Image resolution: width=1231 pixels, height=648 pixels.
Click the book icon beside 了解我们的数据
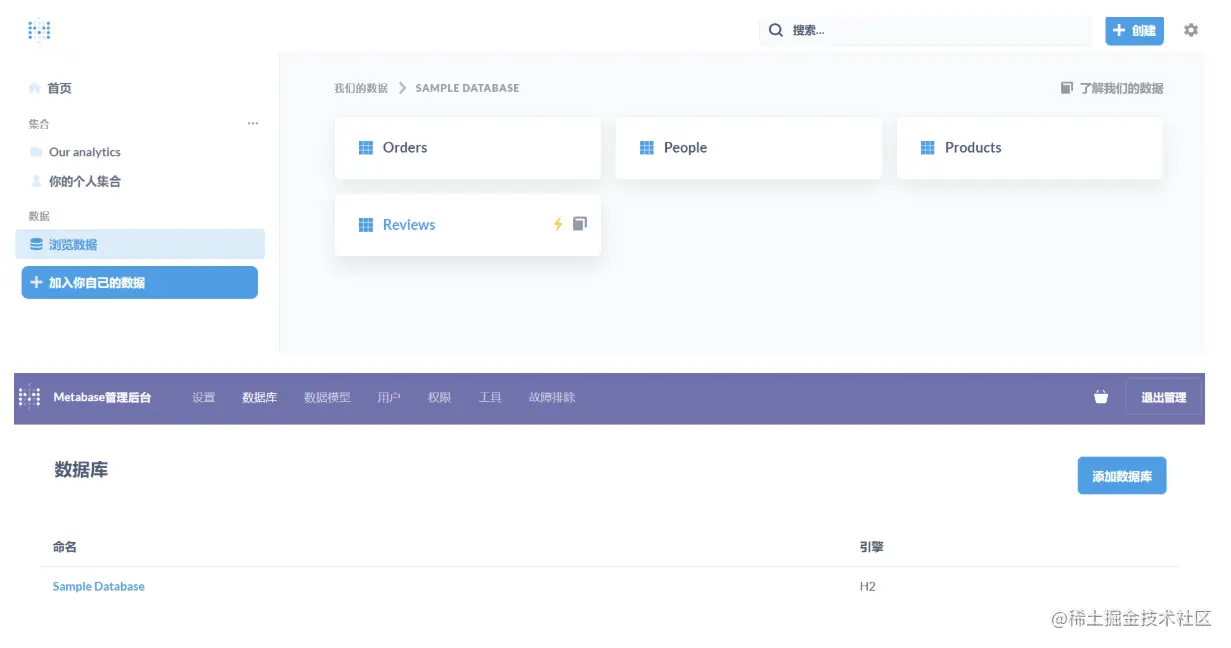pyautogui.click(x=1067, y=88)
